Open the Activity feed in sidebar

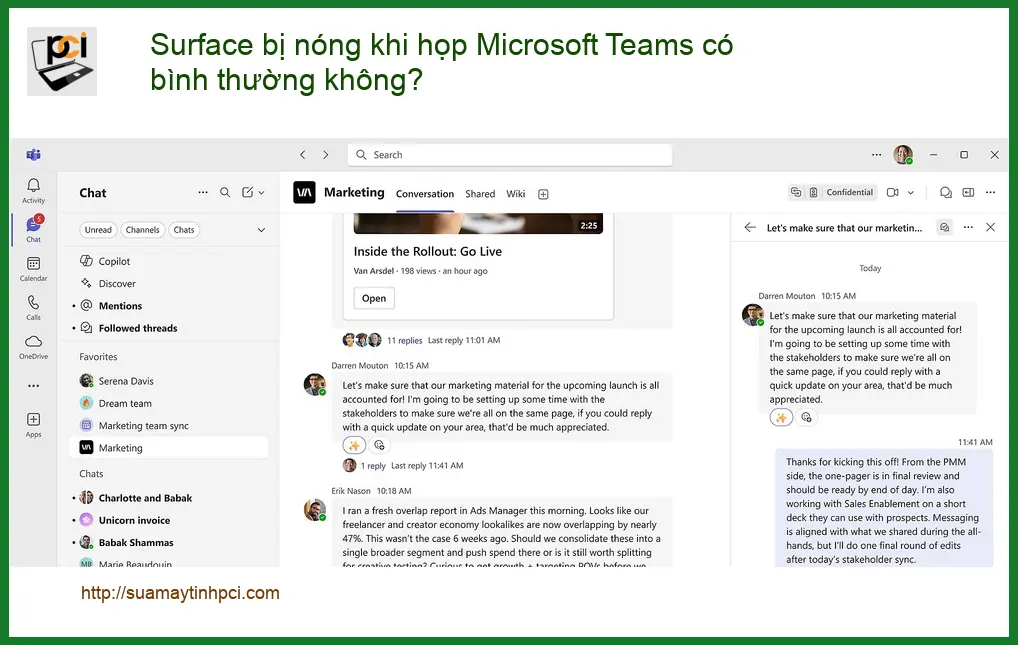(33, 191)
